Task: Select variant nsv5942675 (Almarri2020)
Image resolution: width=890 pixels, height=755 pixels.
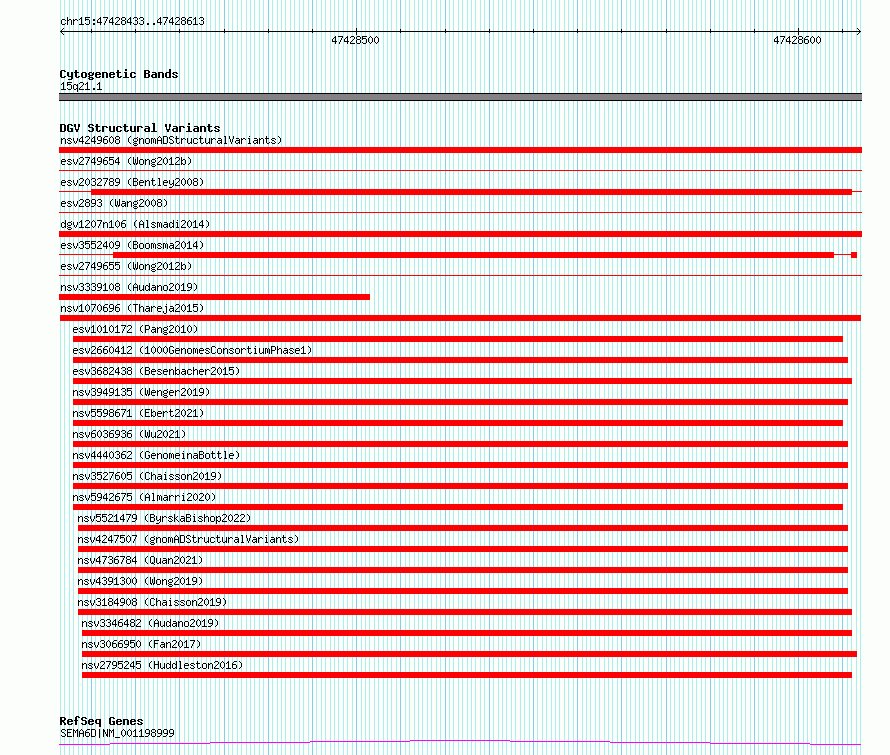Action: pos(144,497)
